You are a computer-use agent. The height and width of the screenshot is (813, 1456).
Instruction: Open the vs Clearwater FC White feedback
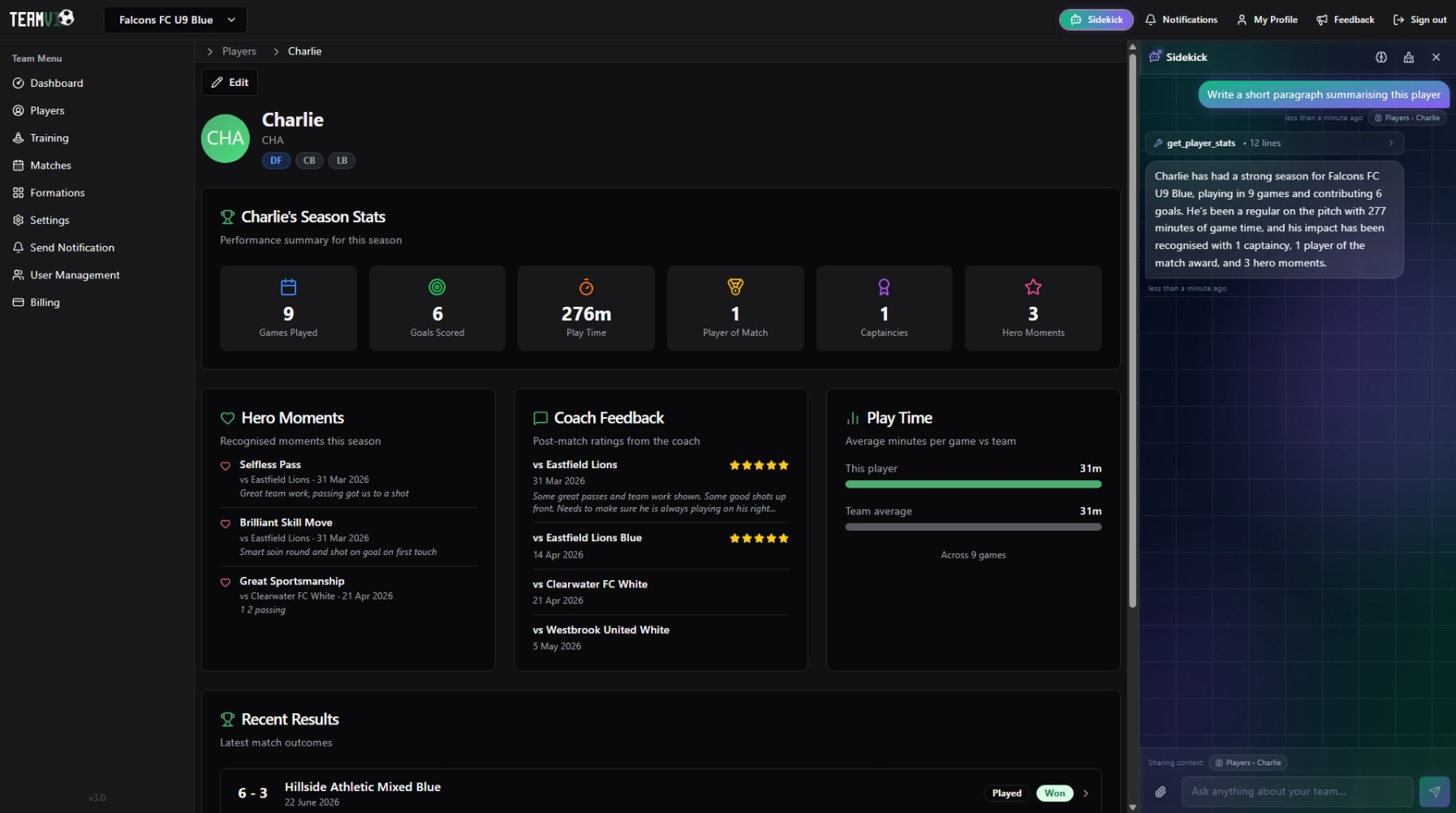coord(661,592)
